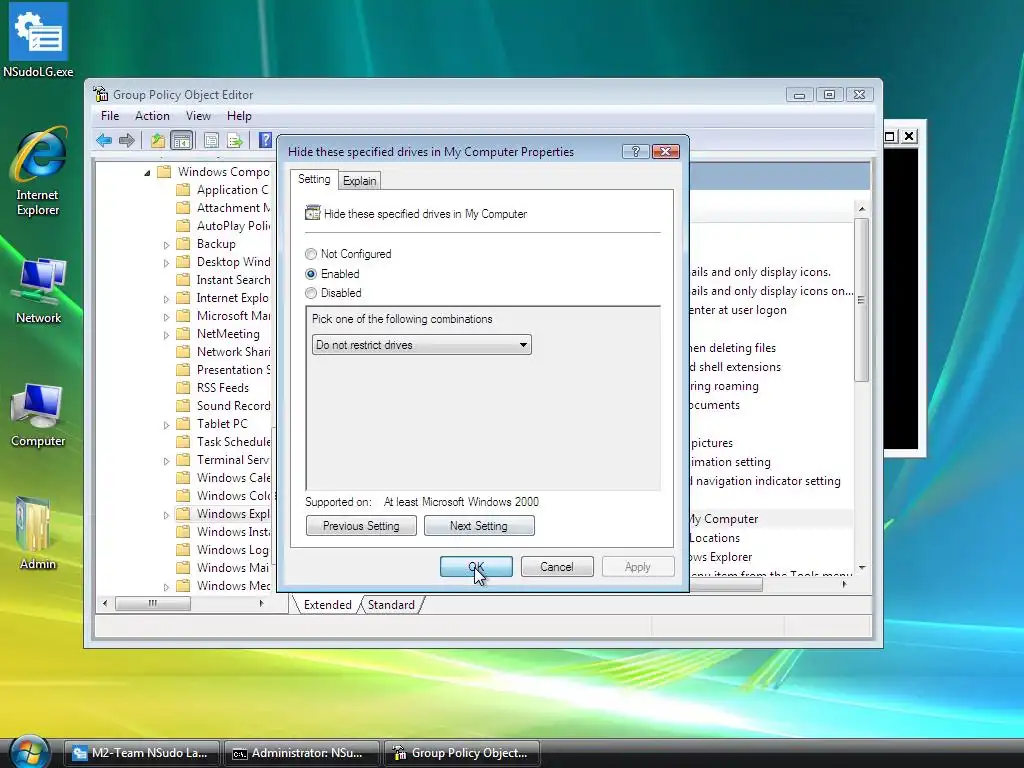Go back with the blue Back arrow

pyautogui.click(x=104, y=140)
